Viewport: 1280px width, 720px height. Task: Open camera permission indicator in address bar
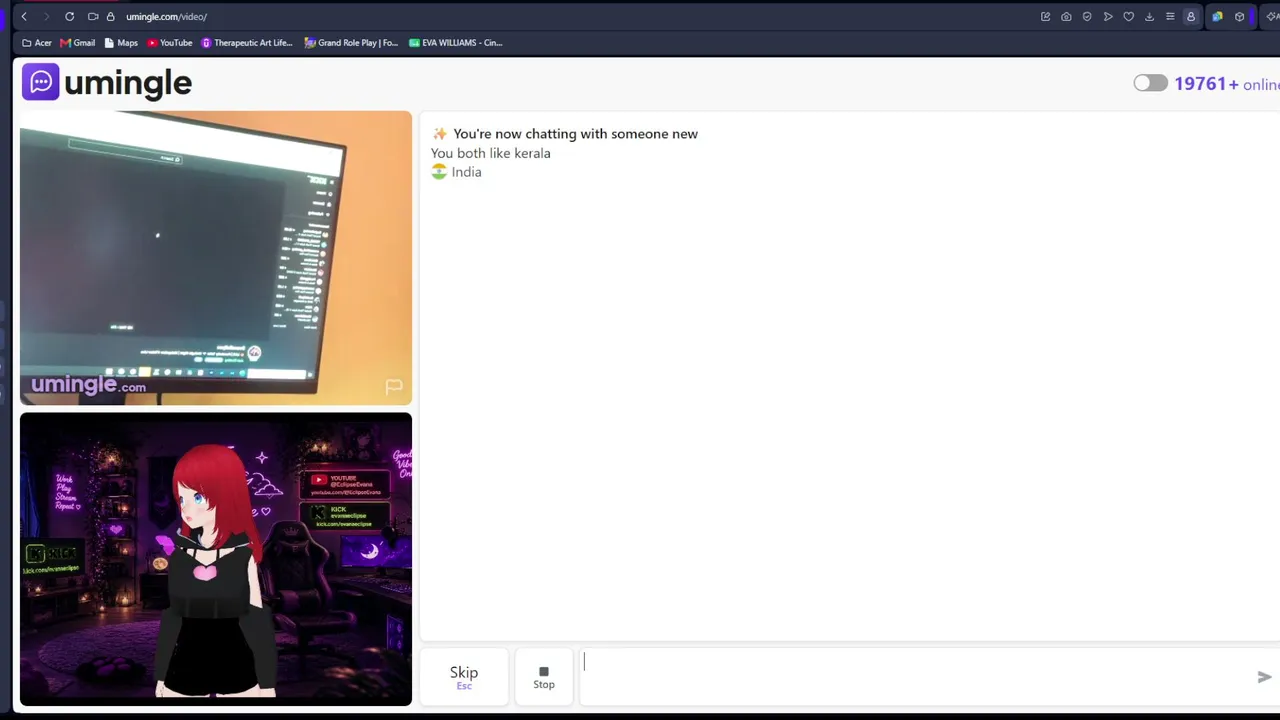pyautogui.click(x=93, y=17)
